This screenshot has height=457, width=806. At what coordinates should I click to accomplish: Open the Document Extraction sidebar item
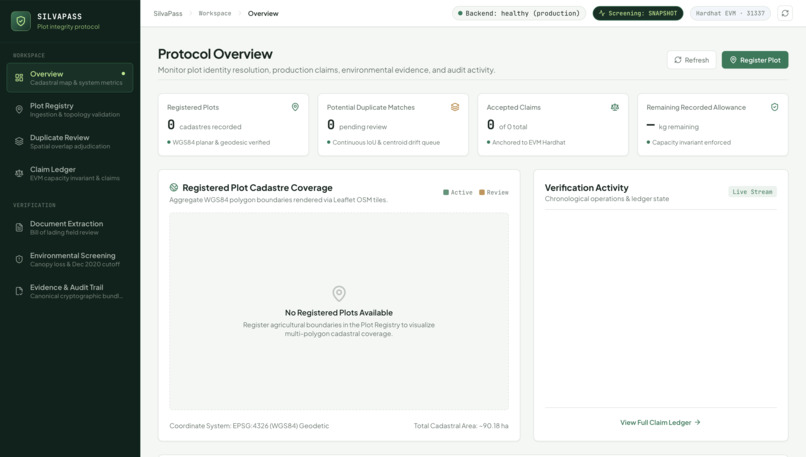coord(70,228)
